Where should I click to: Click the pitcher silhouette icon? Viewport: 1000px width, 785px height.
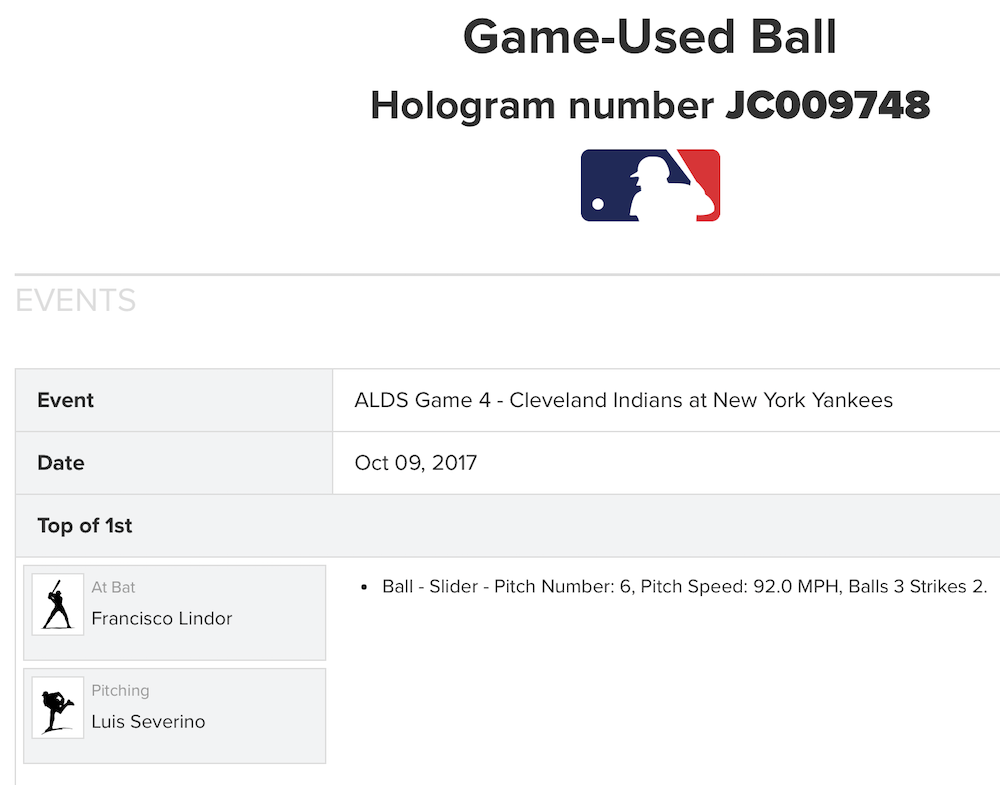[x=57, y=707]
